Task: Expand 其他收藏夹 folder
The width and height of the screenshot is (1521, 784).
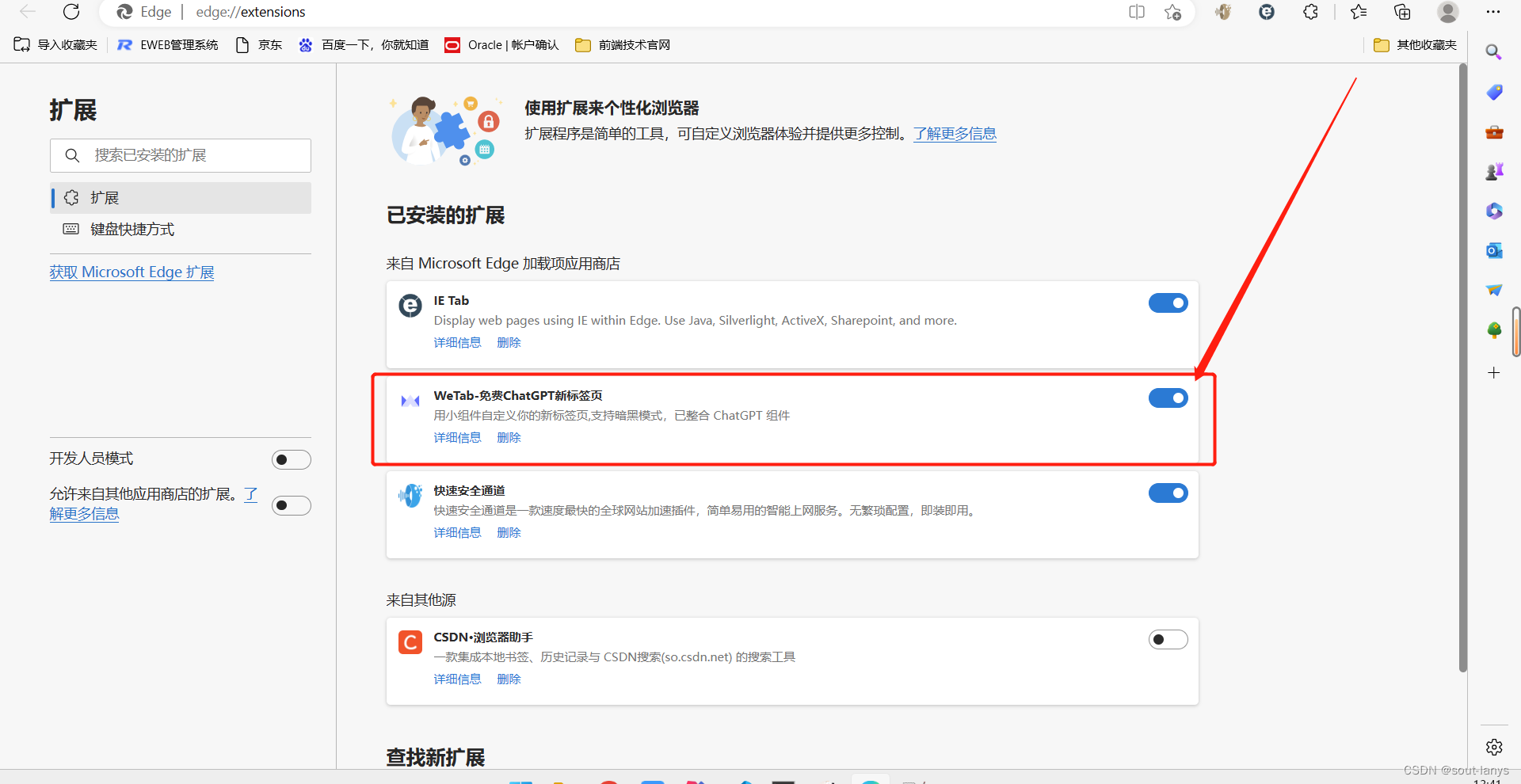Action: pos(1416,45)
